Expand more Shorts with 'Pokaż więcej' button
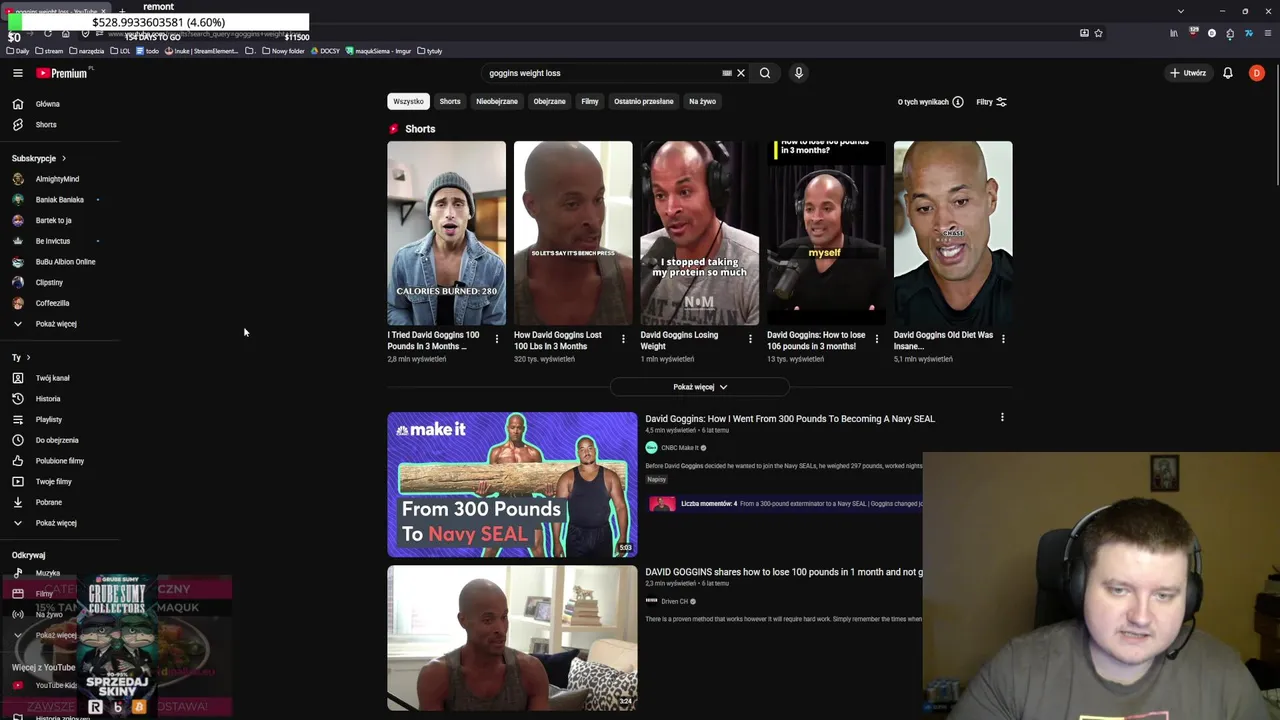The image size is (1280, 720). click(700, 387)
